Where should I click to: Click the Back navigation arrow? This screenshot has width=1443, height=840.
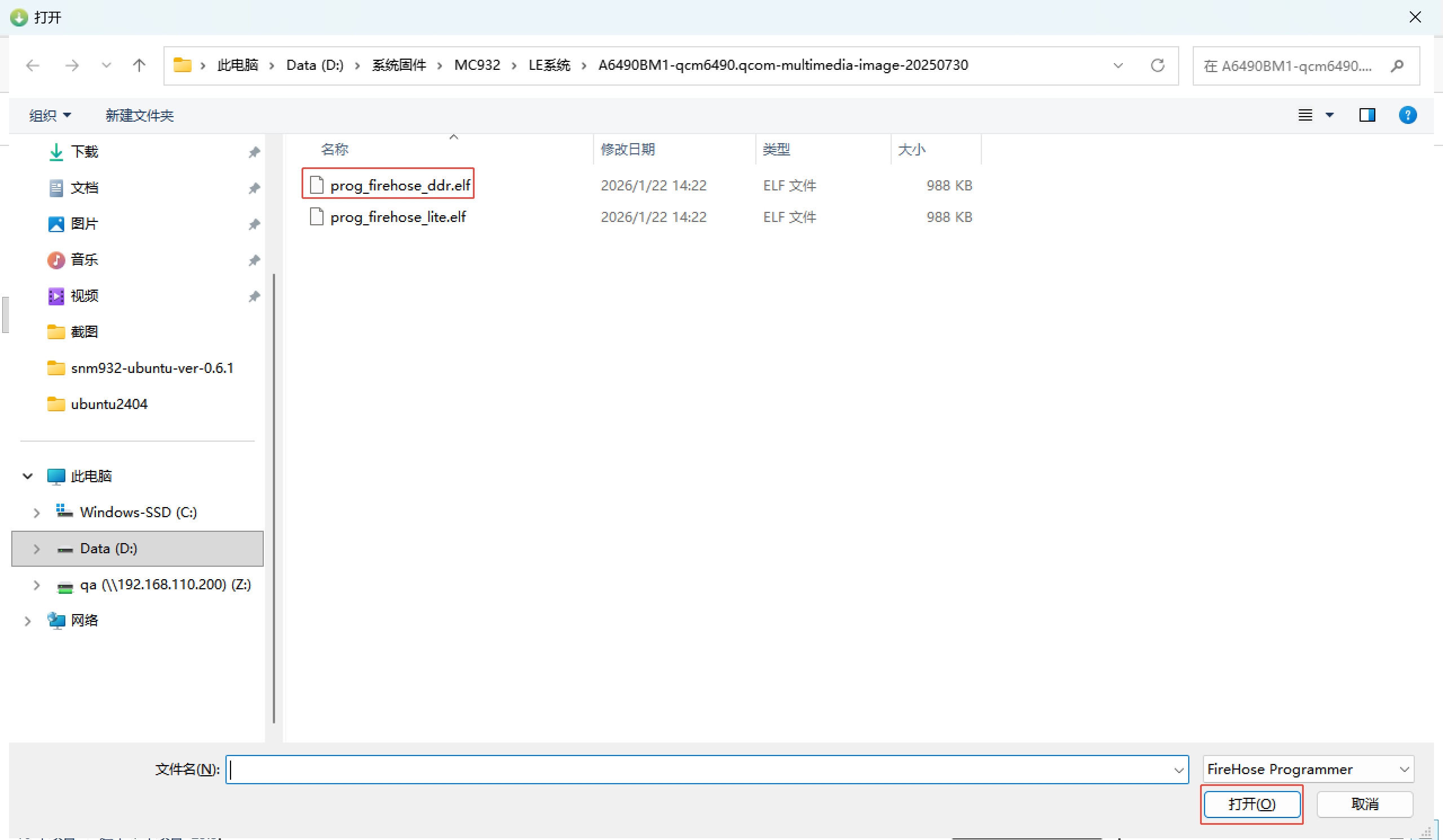click(x=33, y=66)
